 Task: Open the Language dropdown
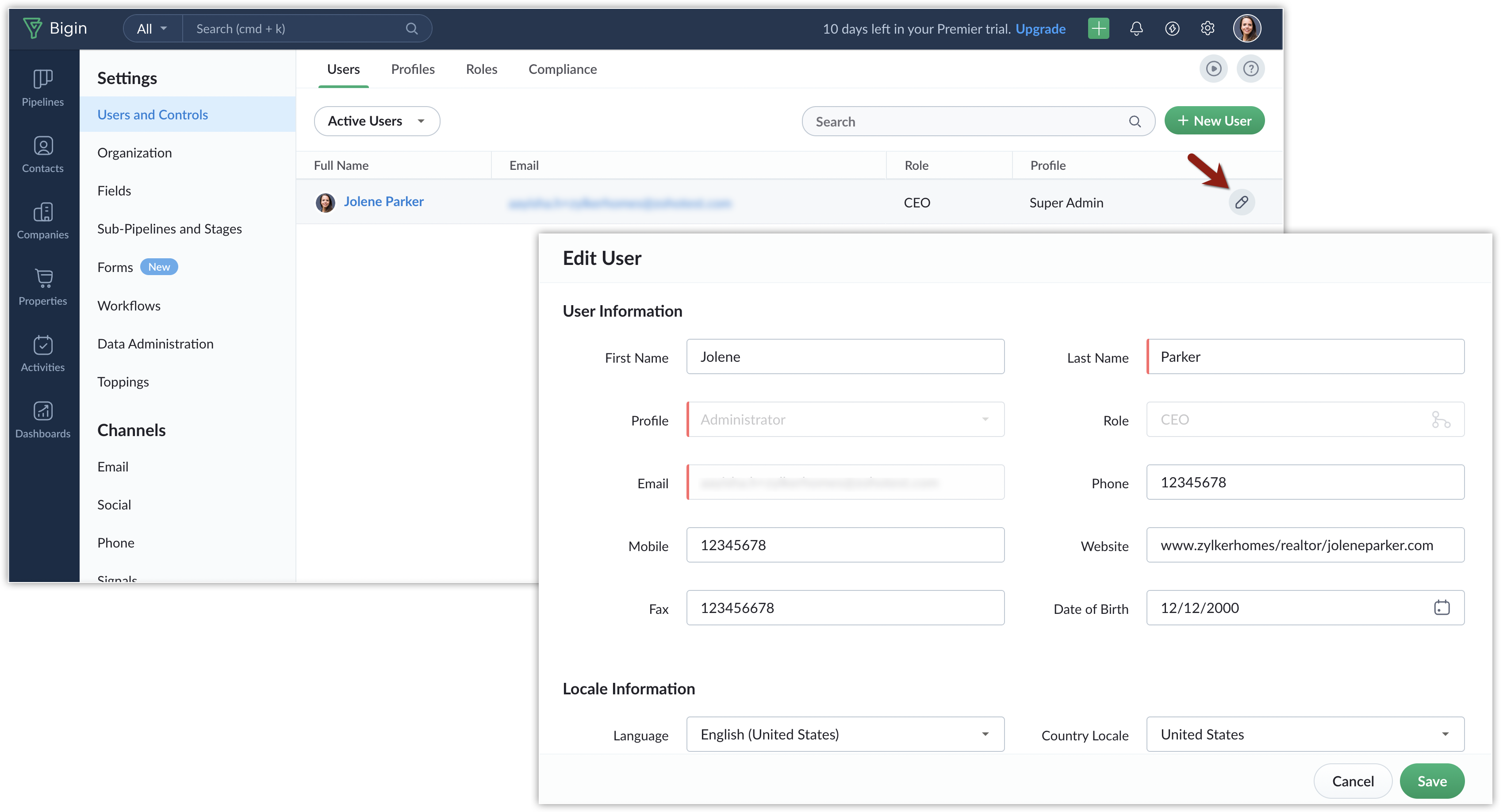coord(845,734)
